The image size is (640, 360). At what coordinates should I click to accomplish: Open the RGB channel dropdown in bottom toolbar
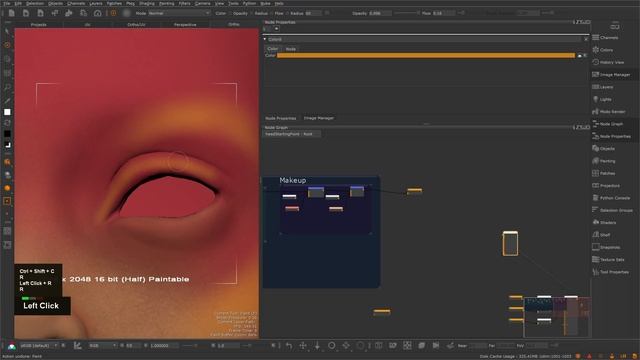click(x=102, y=345)
